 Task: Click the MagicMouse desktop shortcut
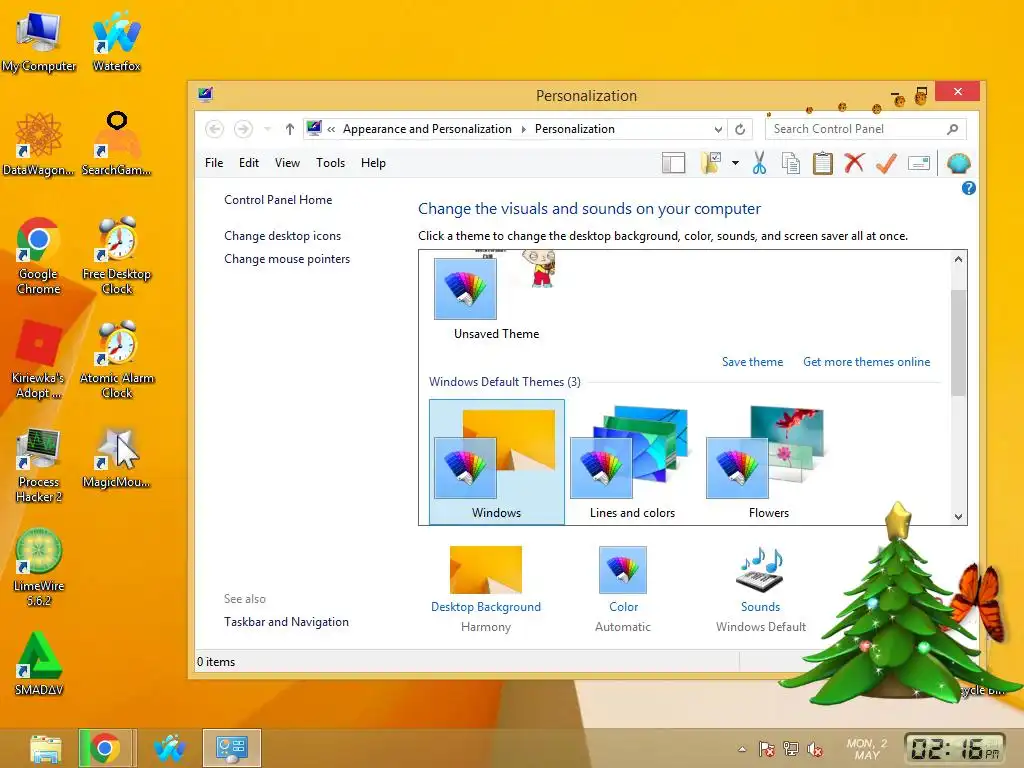click(x=117, y=458)
